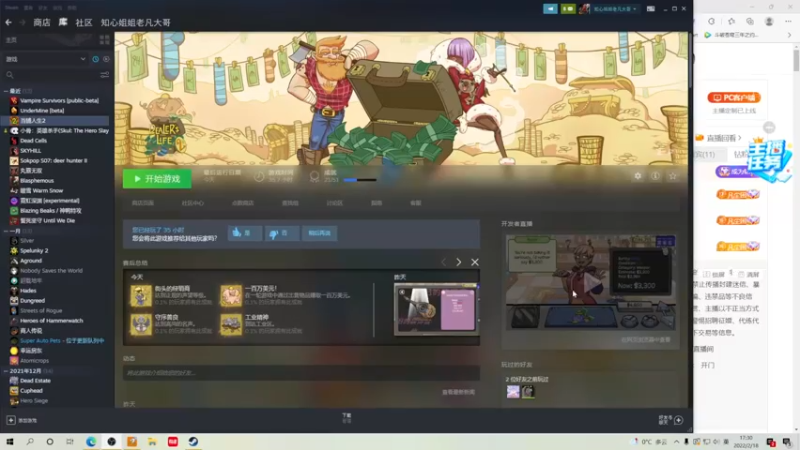Click the activity status input field
The image size is (800, 450).
(x=301, y=373)
